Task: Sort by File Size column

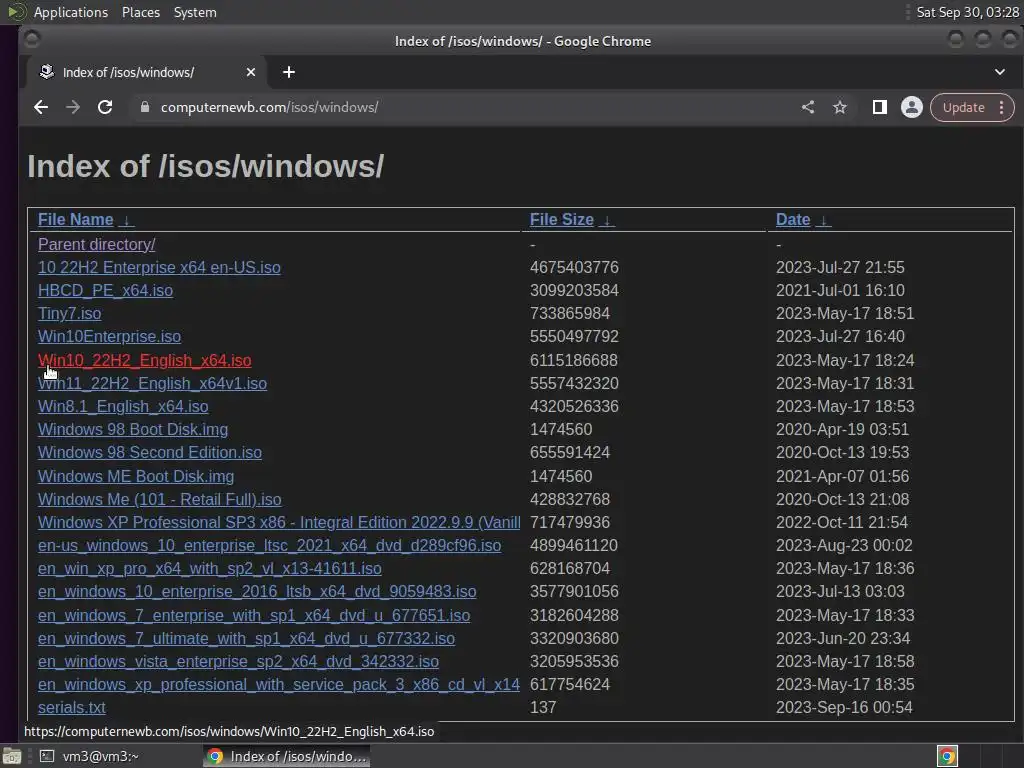Action: click(x=562, y=219)
